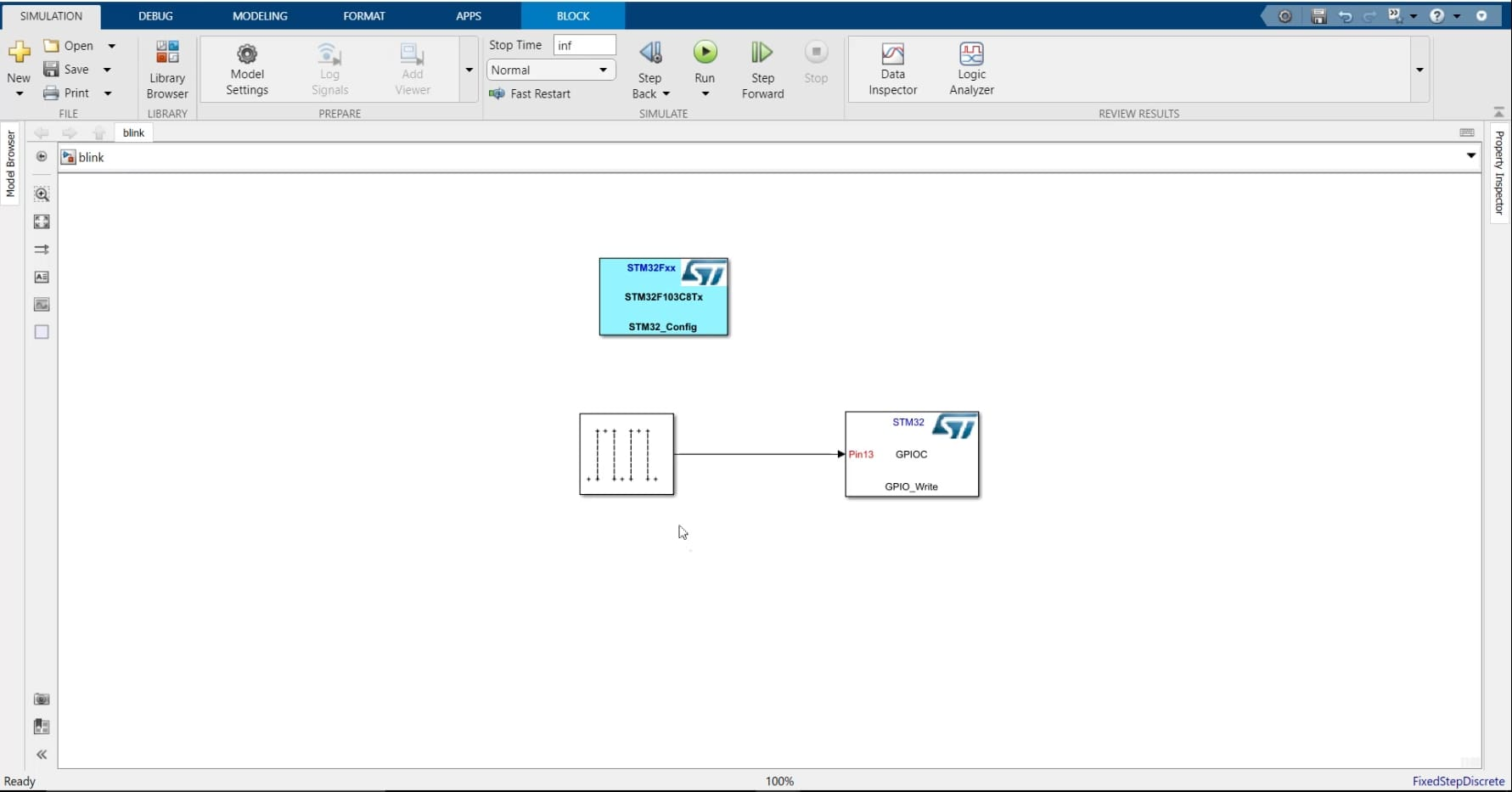Click FixedStepDiscrete in the status bar
1512x792 pixels.
coord(1458,781)
